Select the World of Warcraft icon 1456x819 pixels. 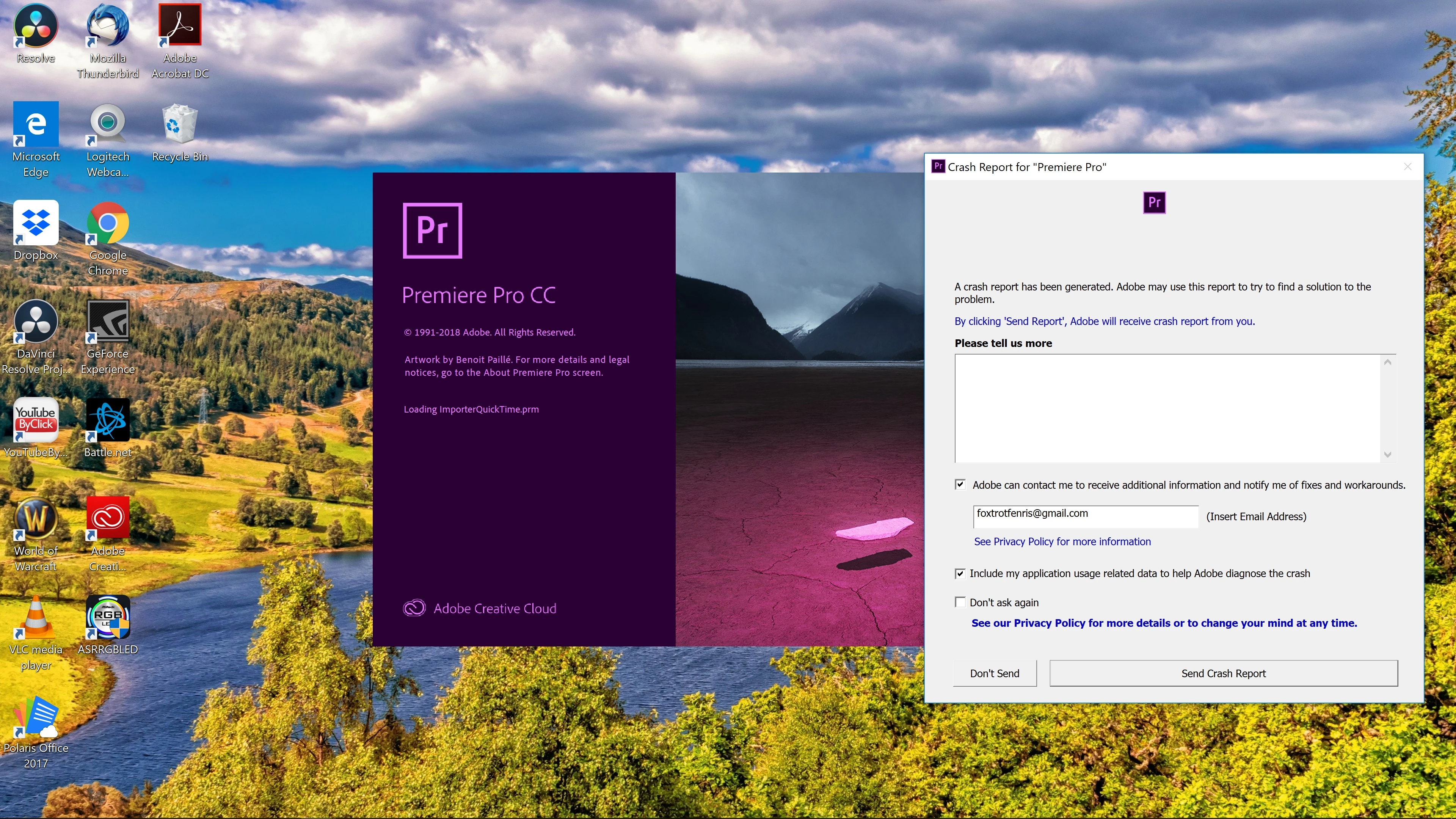(36, 519)
